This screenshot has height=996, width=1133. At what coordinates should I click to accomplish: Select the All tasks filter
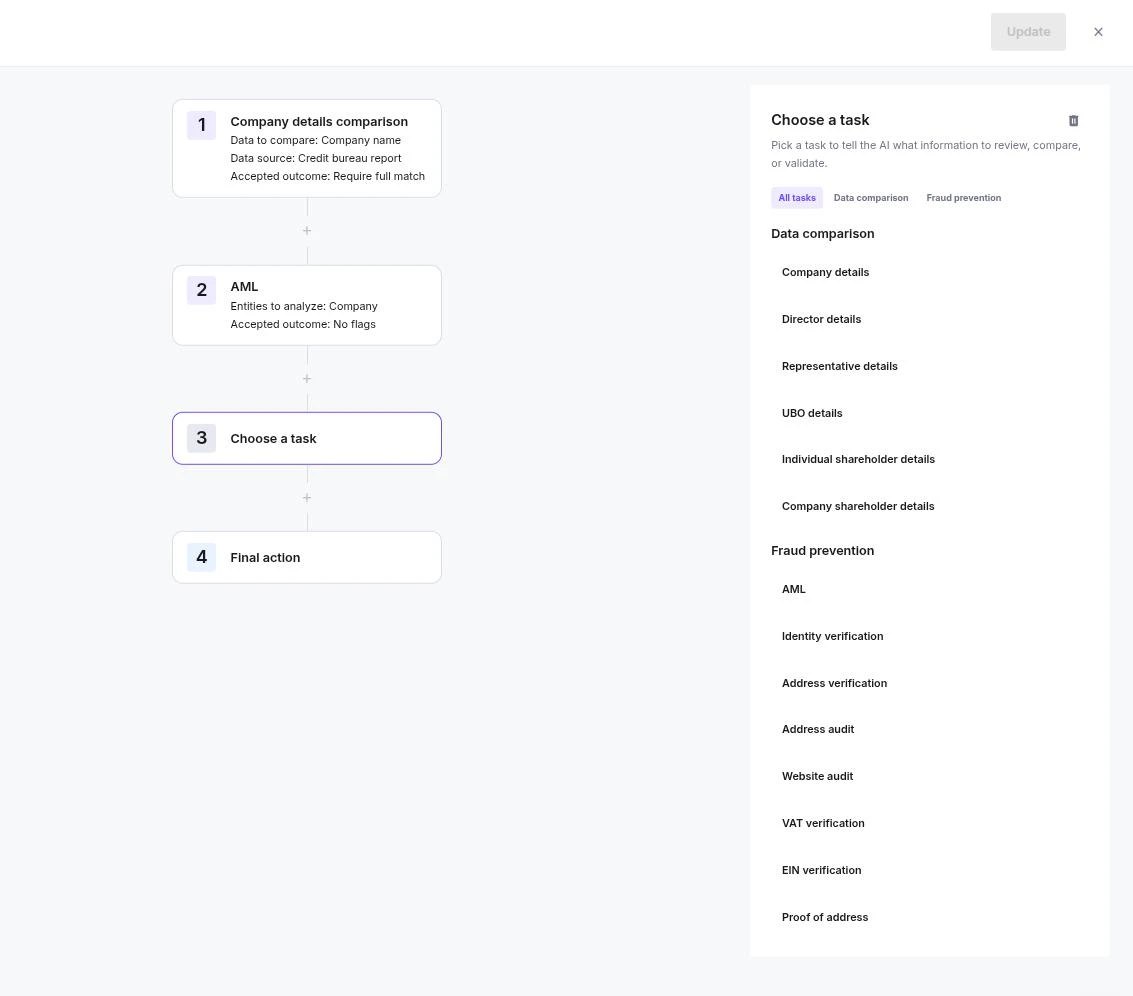(796, 197)
